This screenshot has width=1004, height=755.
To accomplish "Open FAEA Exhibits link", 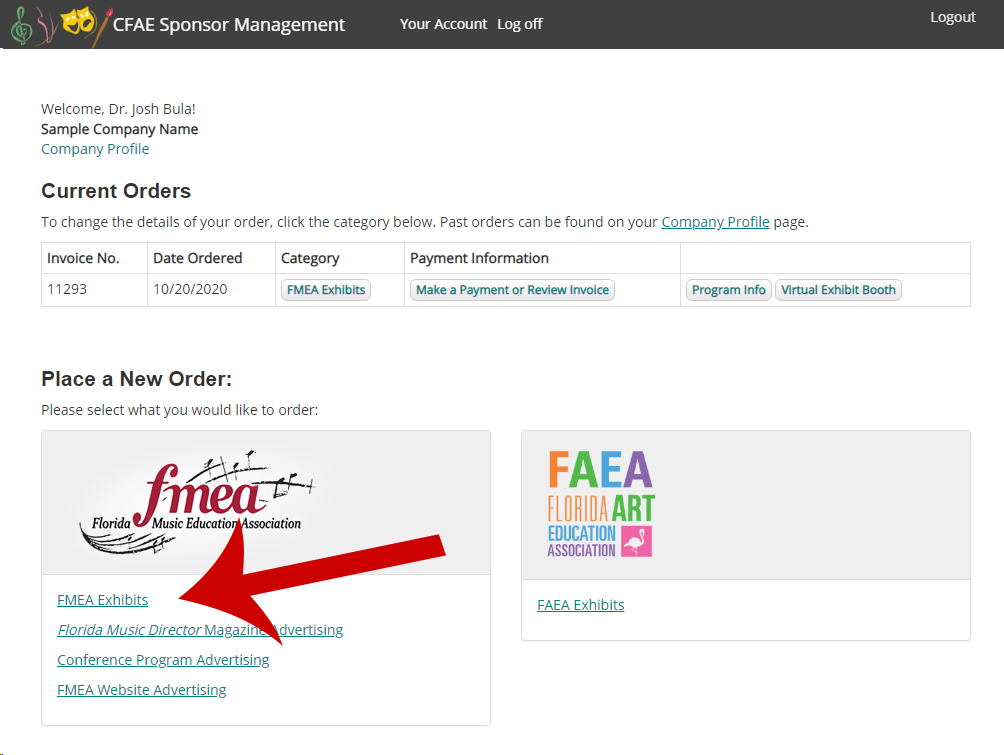I will tap(580, 605).
